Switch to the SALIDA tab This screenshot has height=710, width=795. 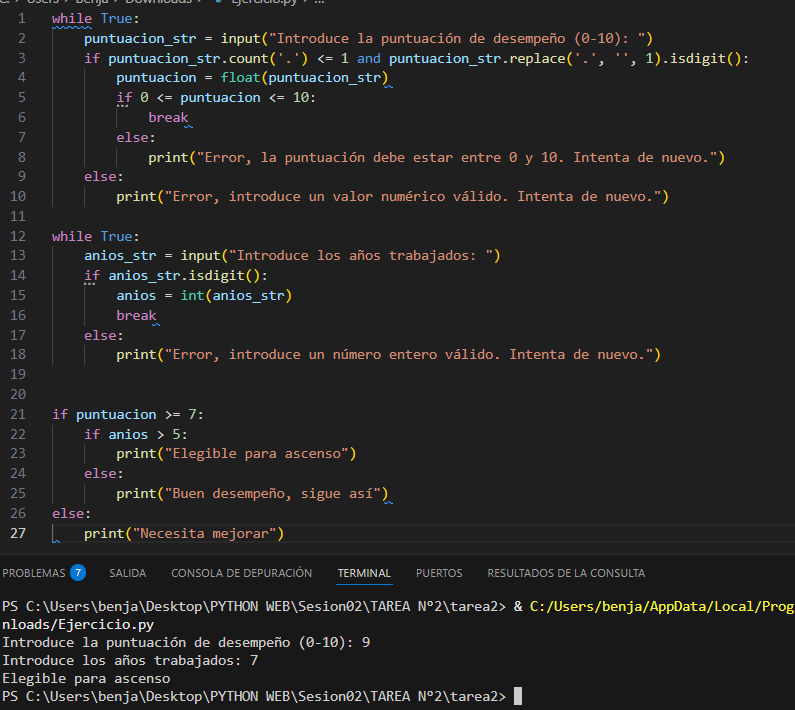(x=128, y=573)
